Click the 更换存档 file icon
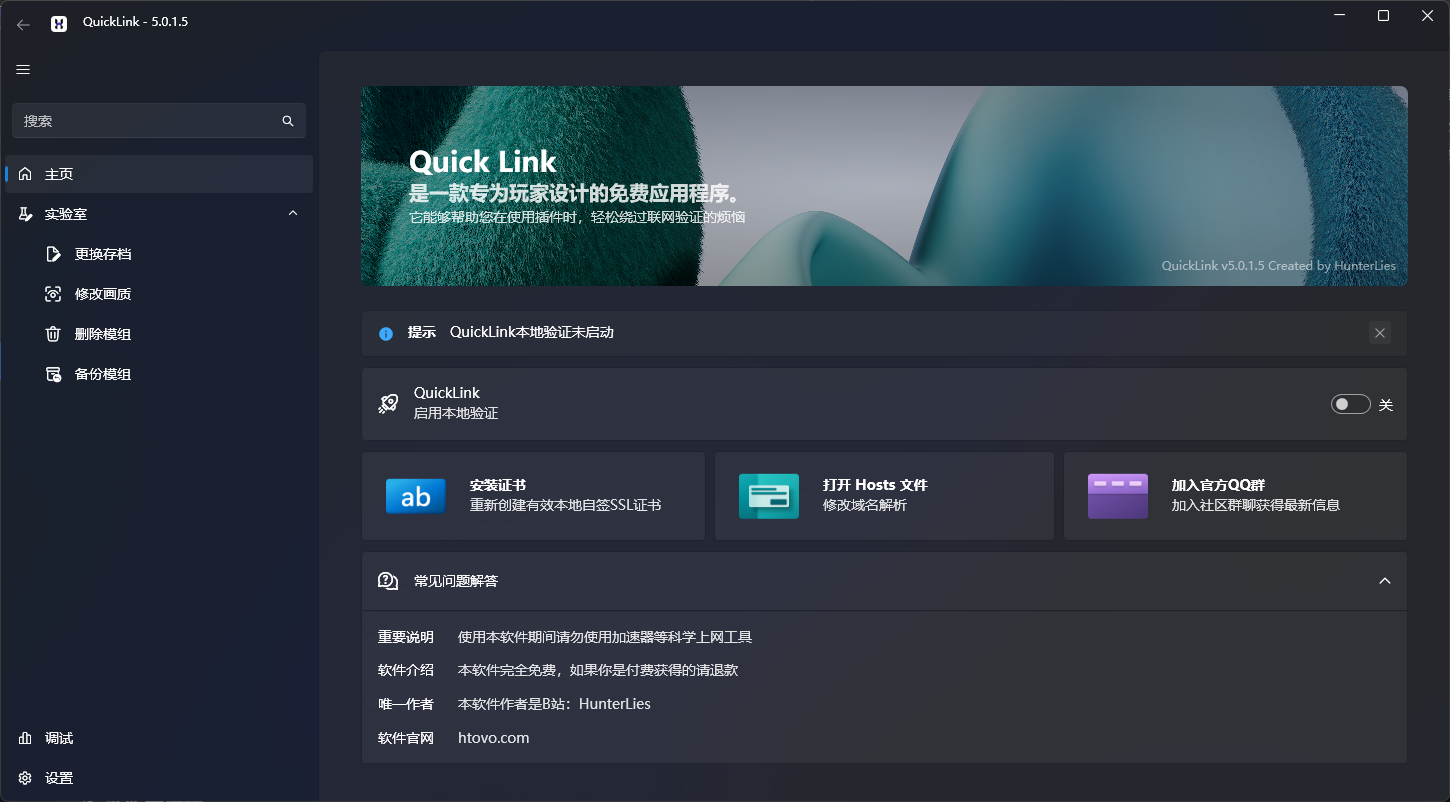 [x=54, y=254]
